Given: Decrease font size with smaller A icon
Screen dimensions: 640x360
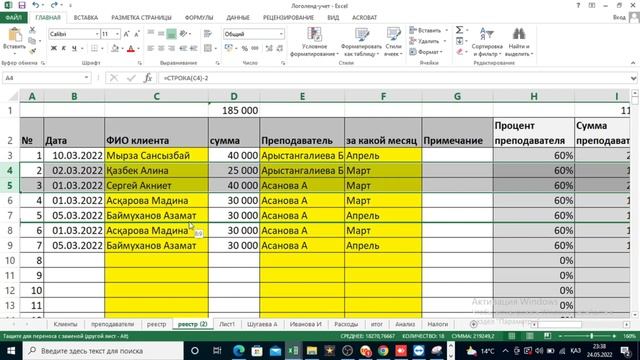Looking at the screenshot, I should pyautogui.click(x=137, y=34).
